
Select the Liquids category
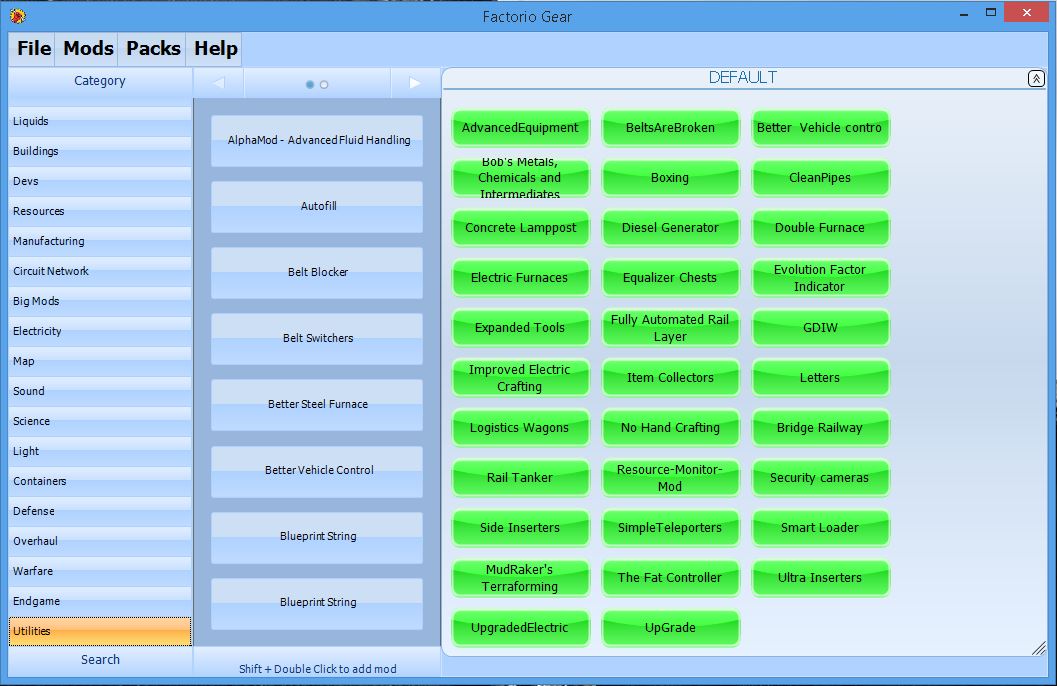[x=100, y=121]
